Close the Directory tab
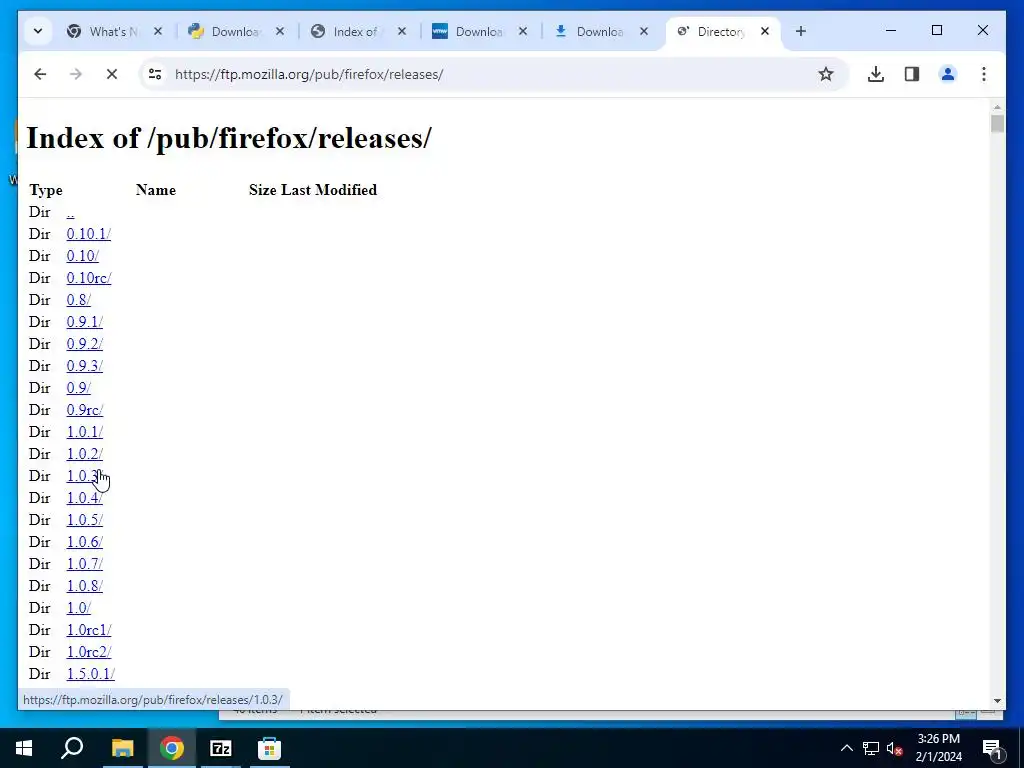Screen dimensions: 1024x768 [765, 31]
